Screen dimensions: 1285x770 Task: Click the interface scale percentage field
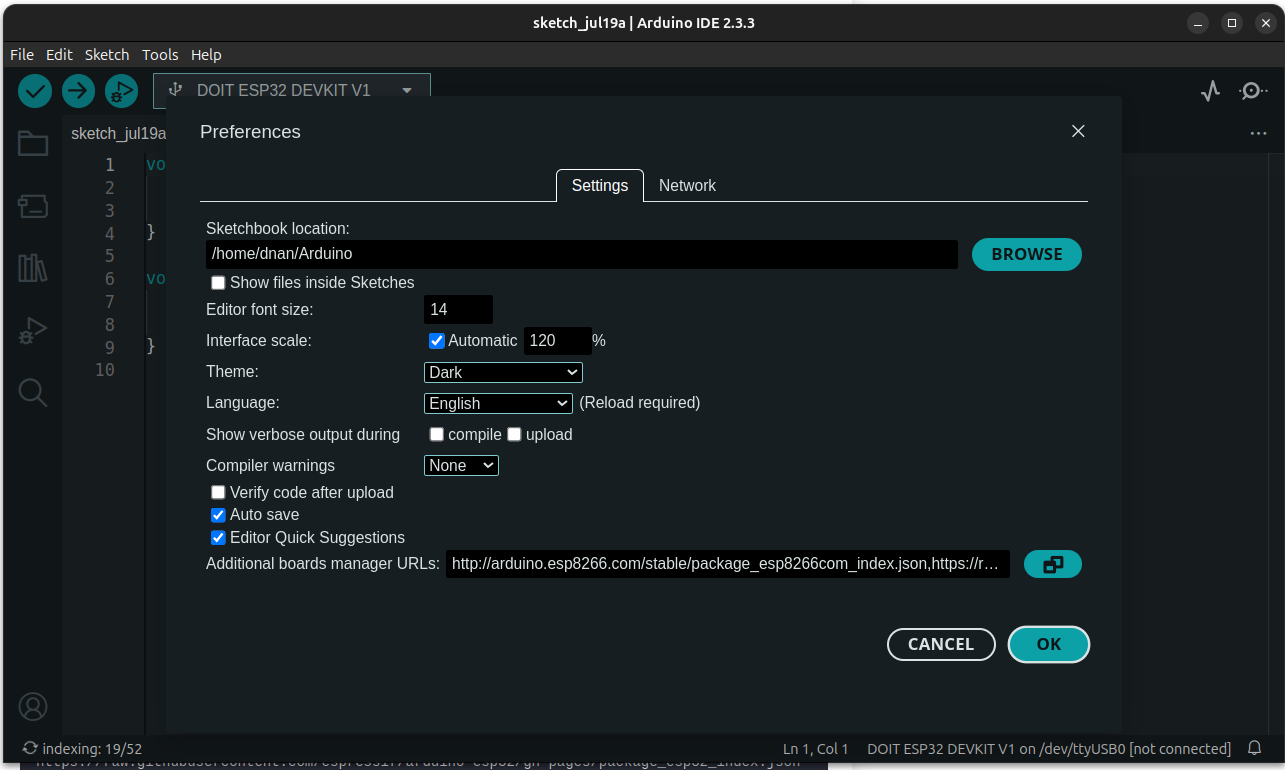(558, 341)
